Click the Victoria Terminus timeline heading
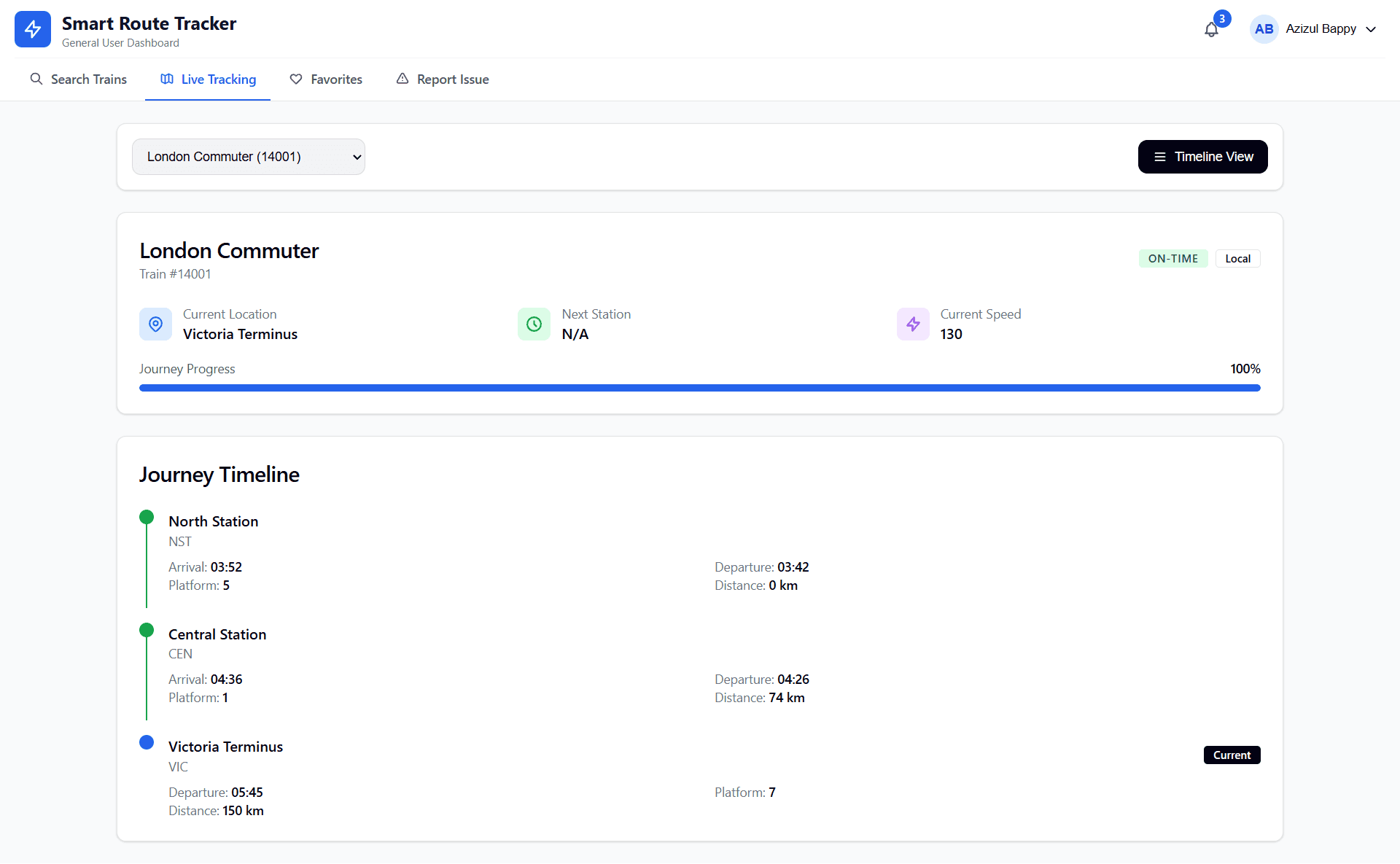Viewport: 1400px width, 864px height. point(225,747)
